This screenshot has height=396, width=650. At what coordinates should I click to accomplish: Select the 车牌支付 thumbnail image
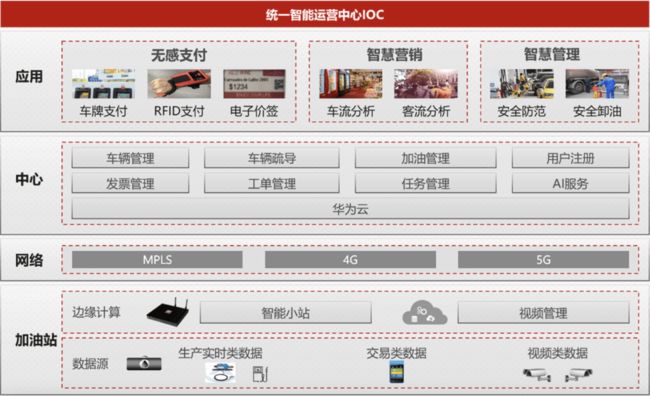(103, 83)
